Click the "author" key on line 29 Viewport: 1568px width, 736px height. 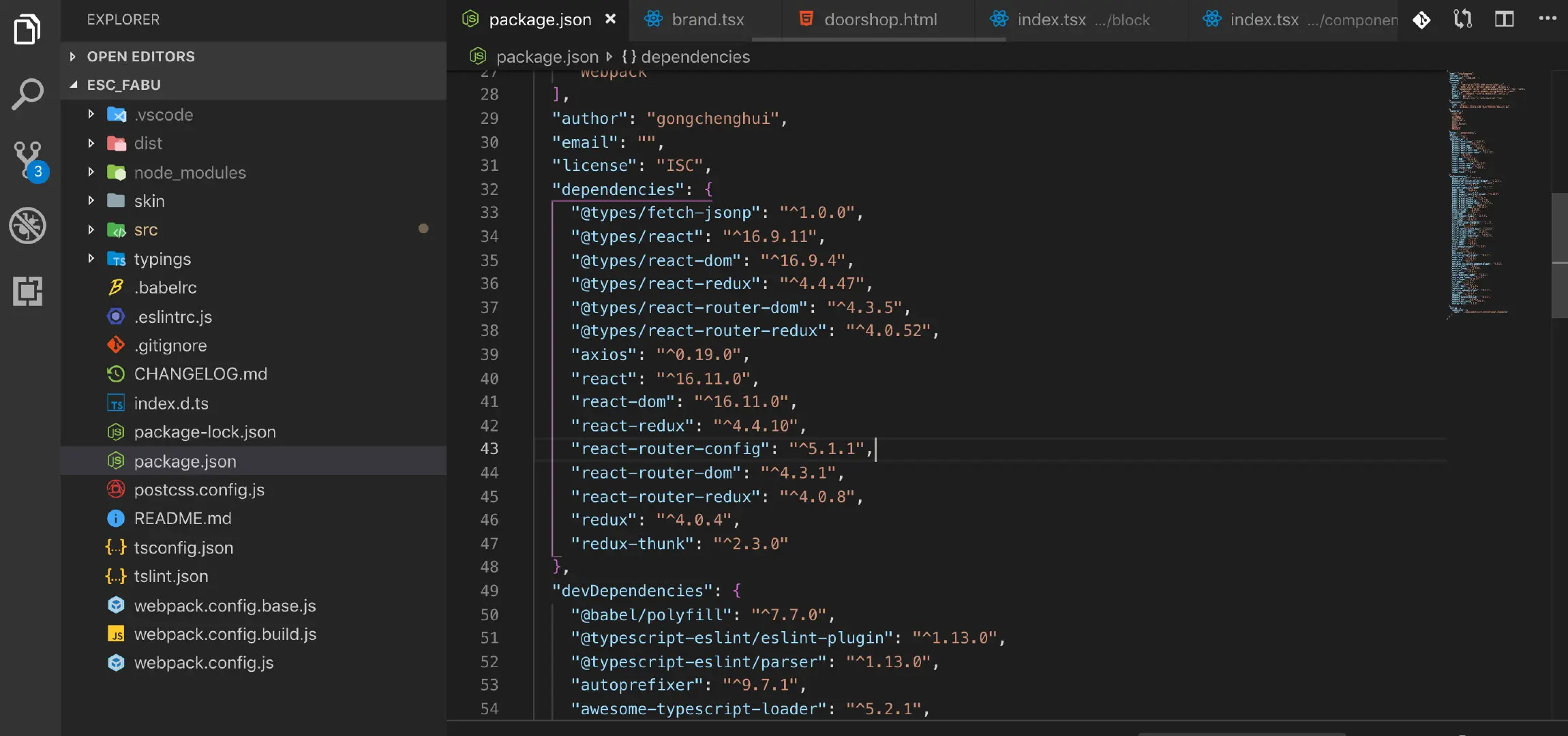[x=590, y=119]
